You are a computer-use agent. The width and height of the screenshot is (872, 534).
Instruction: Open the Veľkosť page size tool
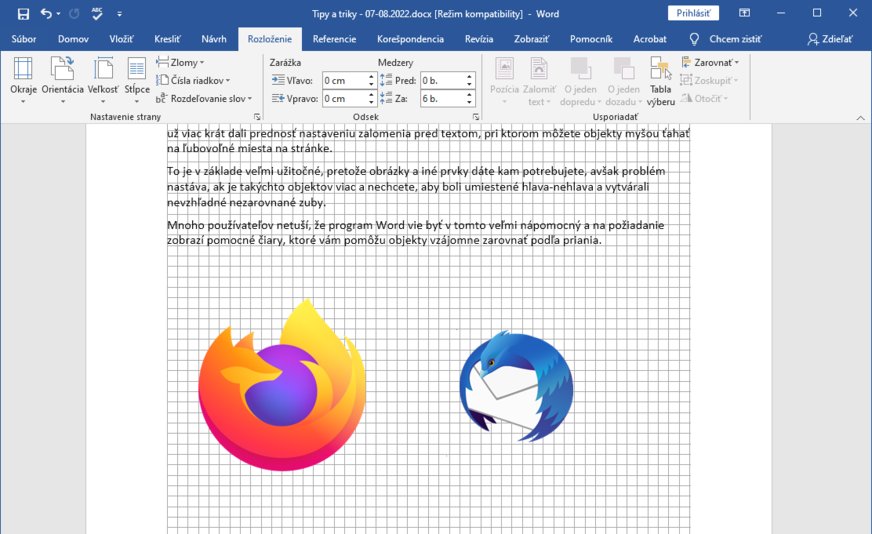pyautogui.click(x=103, y=78)
